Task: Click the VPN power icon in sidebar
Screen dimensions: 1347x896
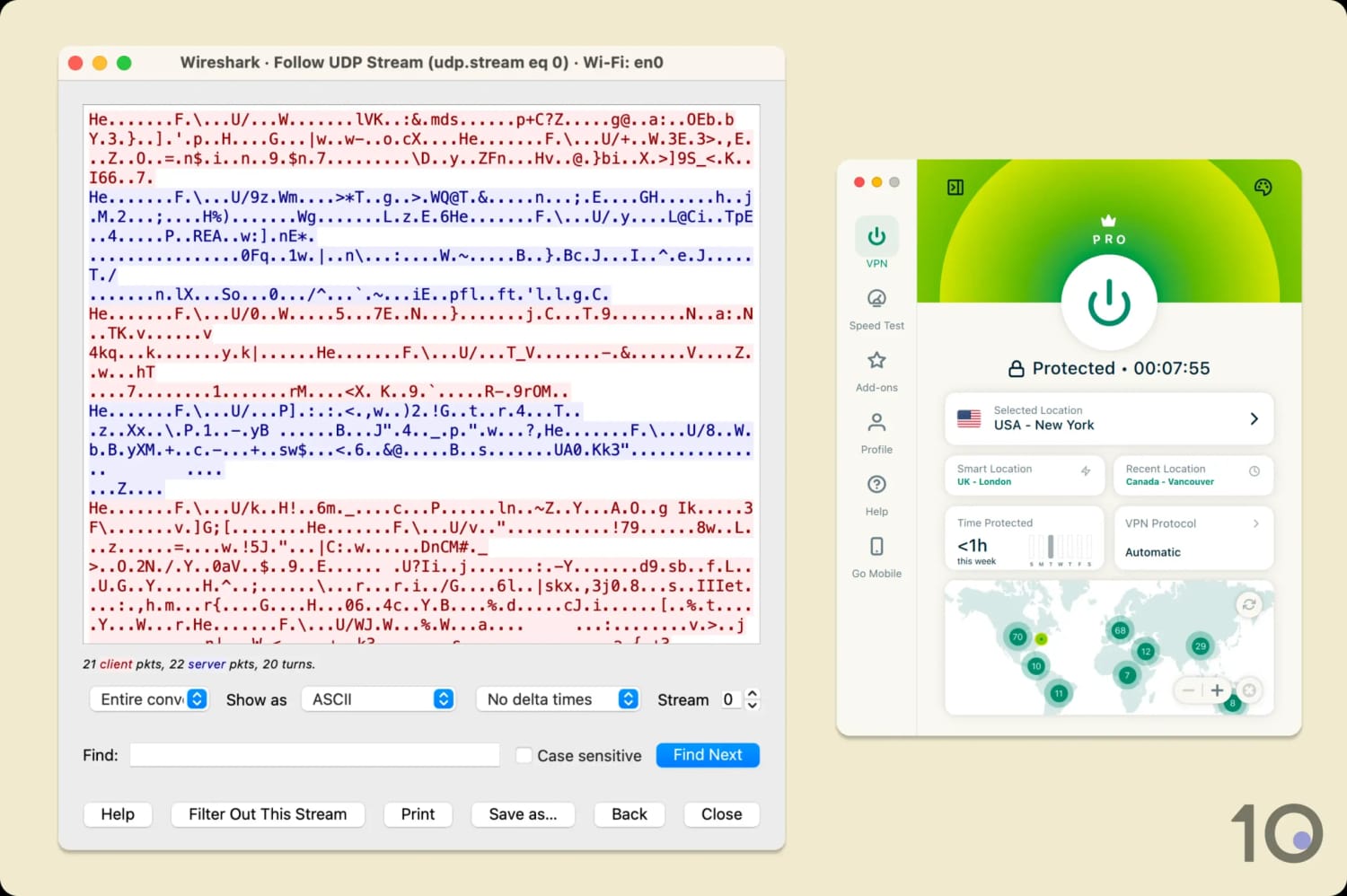Action: [x=876, y=236]
